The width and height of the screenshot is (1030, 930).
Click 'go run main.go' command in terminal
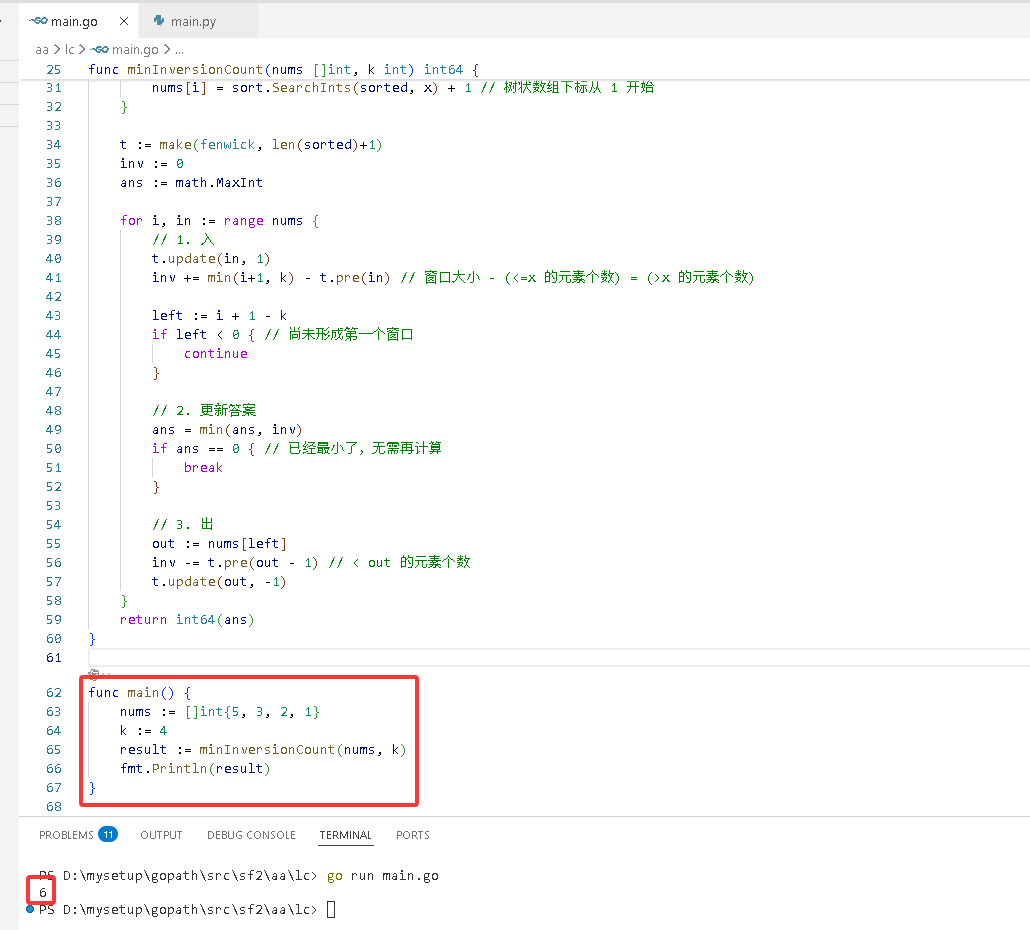coord(383,875)
